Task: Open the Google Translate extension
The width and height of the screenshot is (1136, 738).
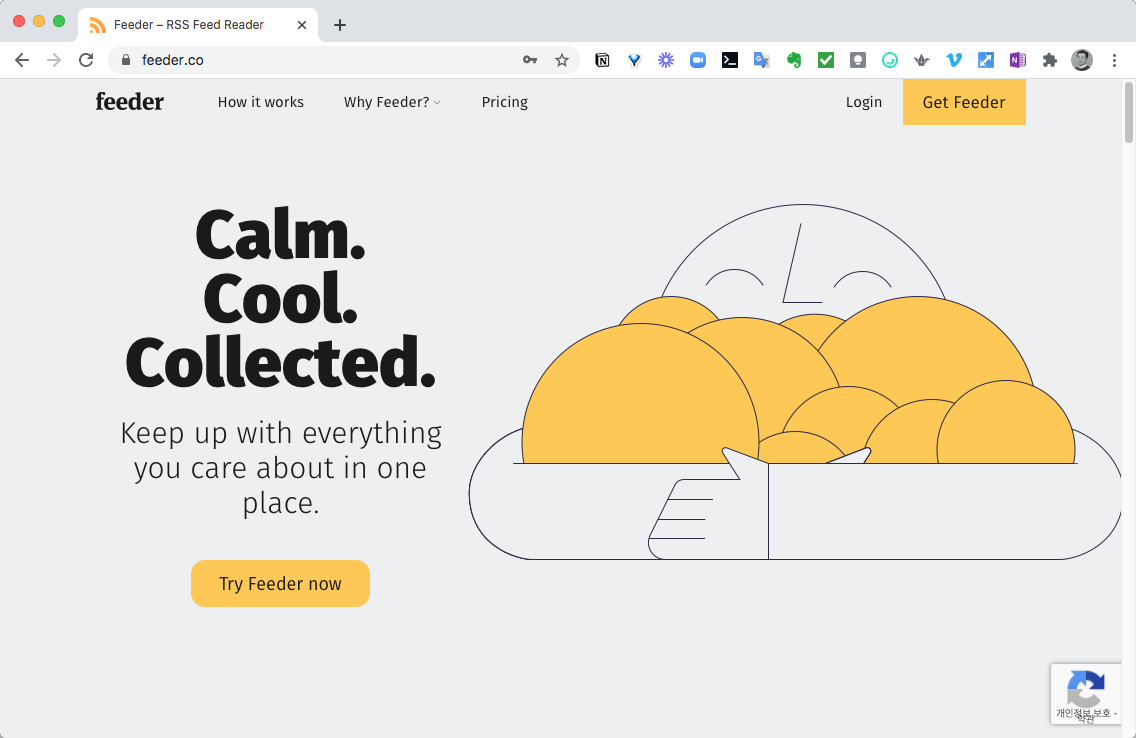Action: [761, 60]
